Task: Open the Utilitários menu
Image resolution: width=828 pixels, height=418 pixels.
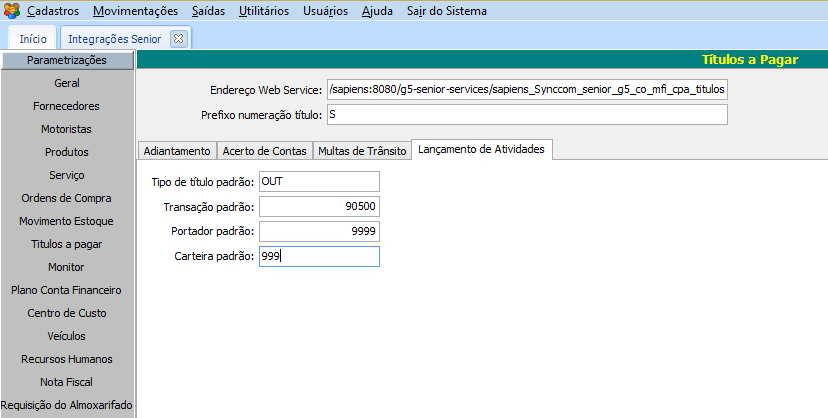Action: click(x=264, y=11)
